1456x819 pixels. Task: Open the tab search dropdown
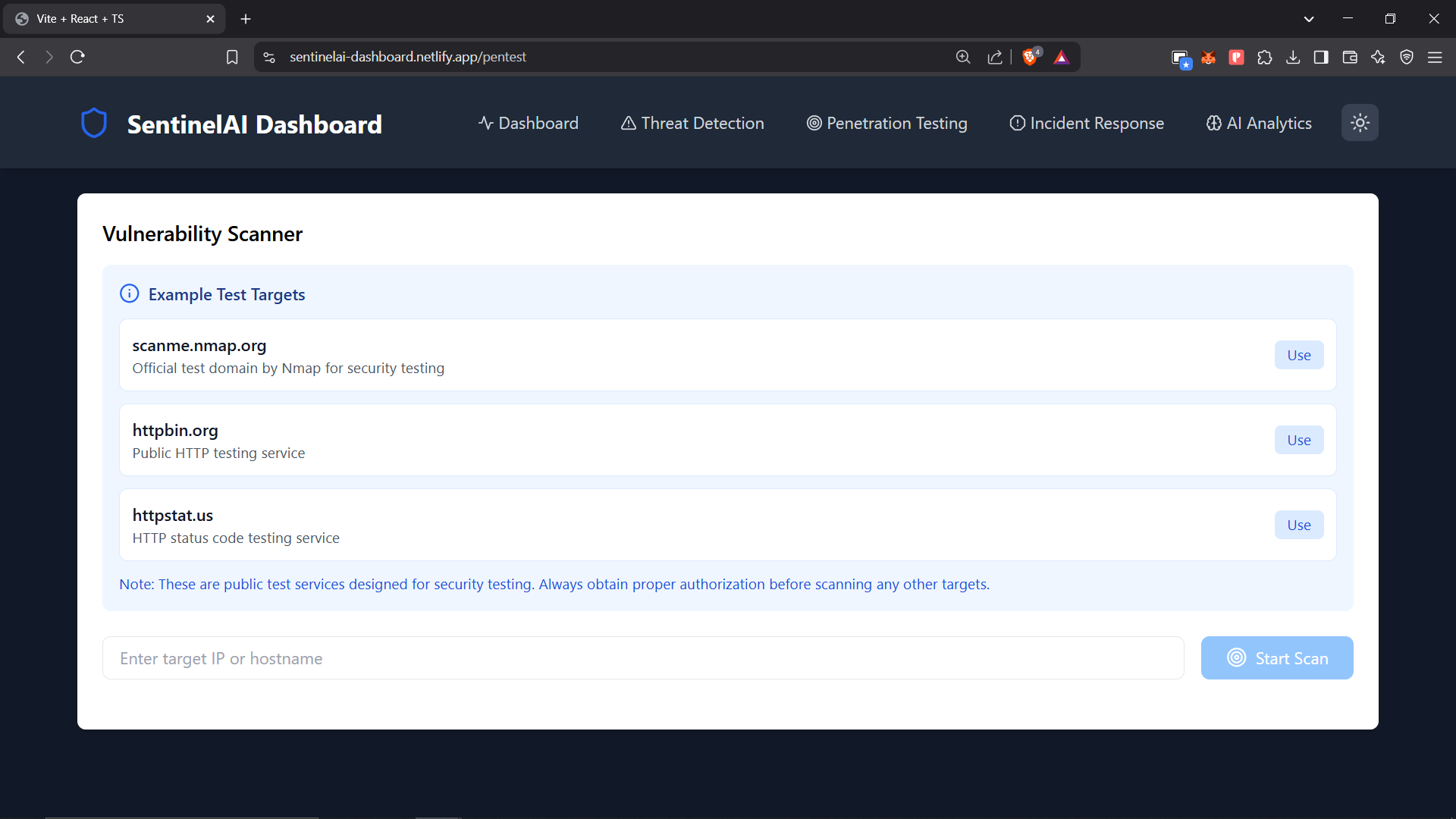pos(1309,18)
